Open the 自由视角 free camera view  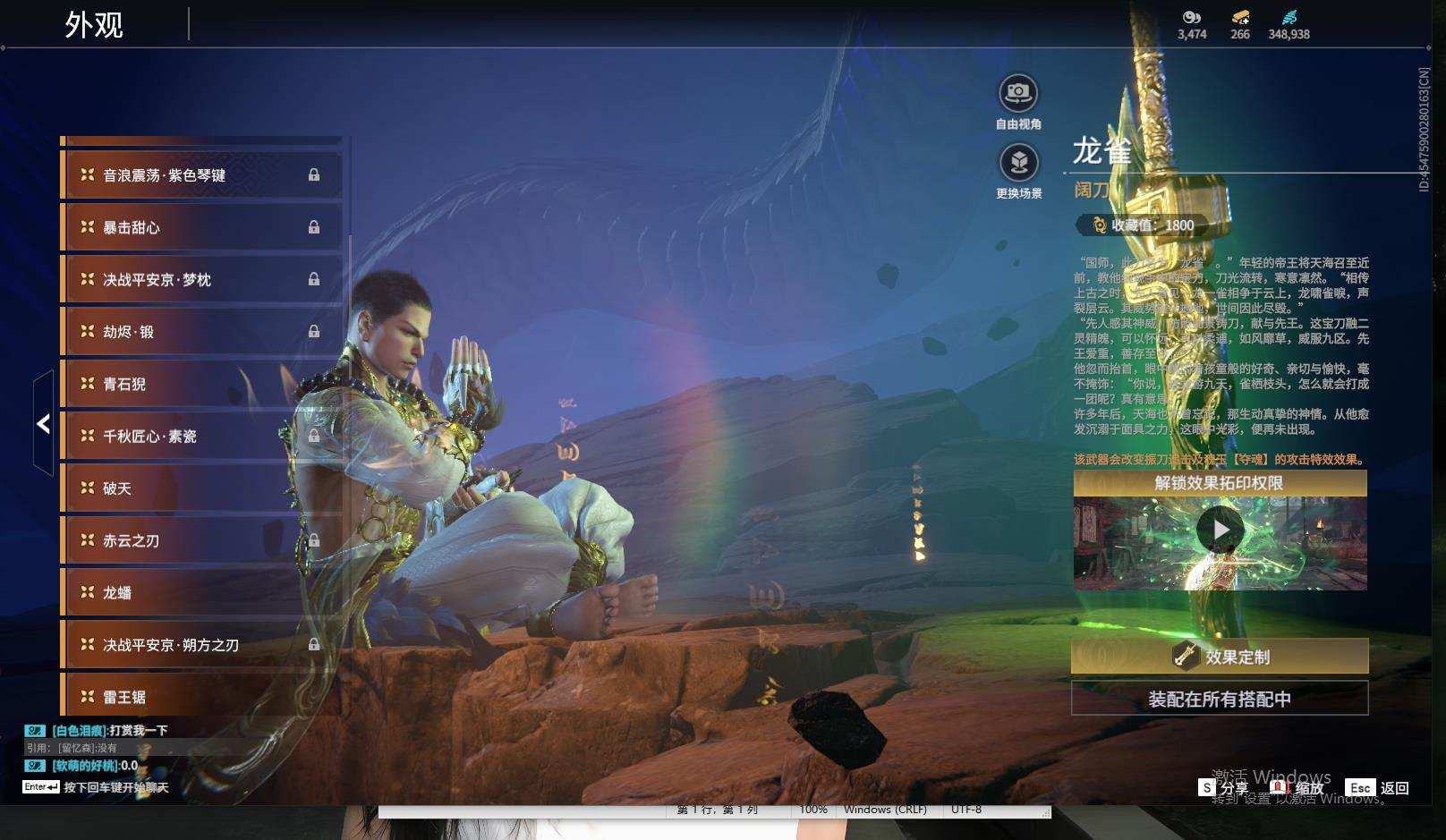1018,93
